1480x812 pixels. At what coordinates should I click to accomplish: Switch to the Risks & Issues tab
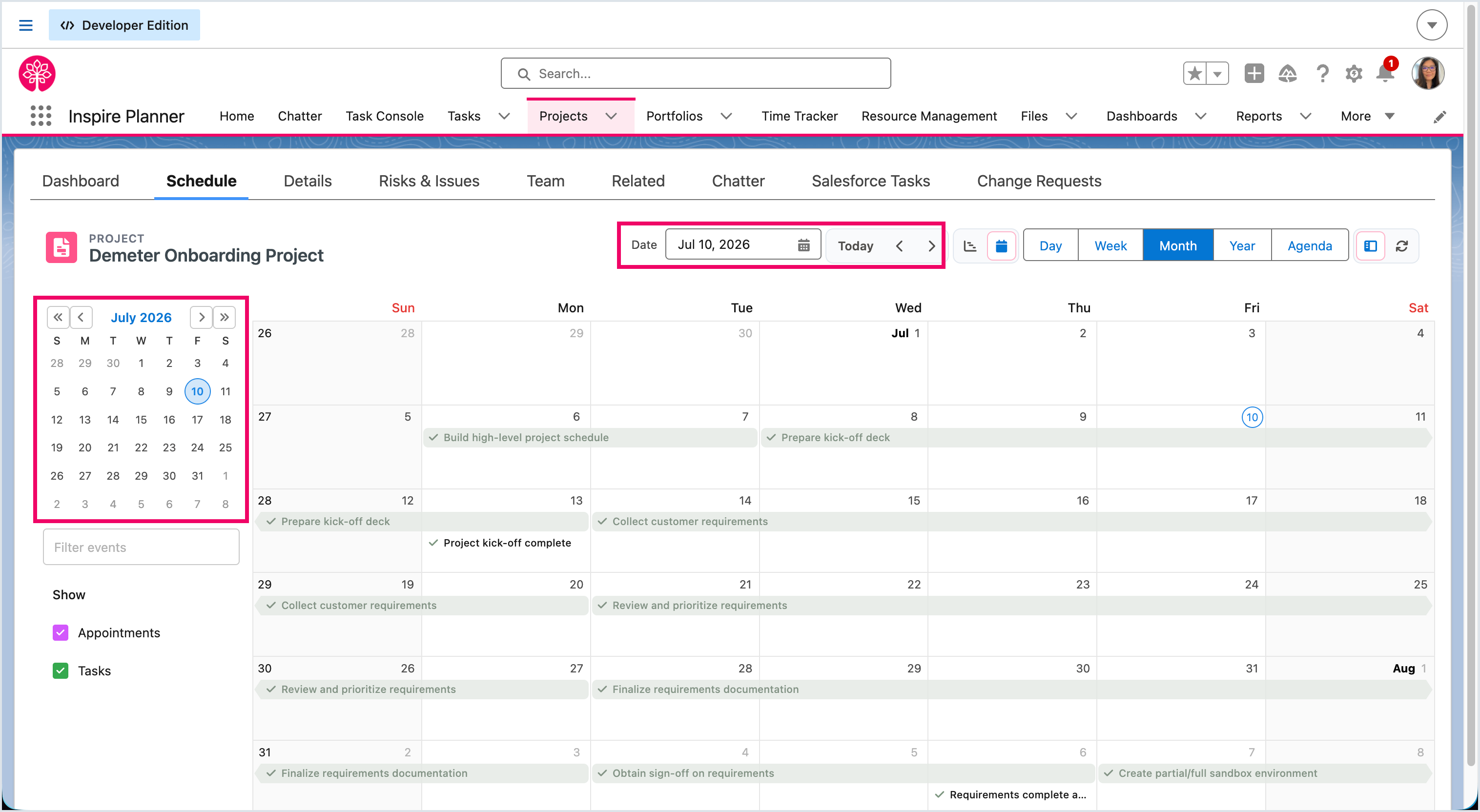(429, 181)
